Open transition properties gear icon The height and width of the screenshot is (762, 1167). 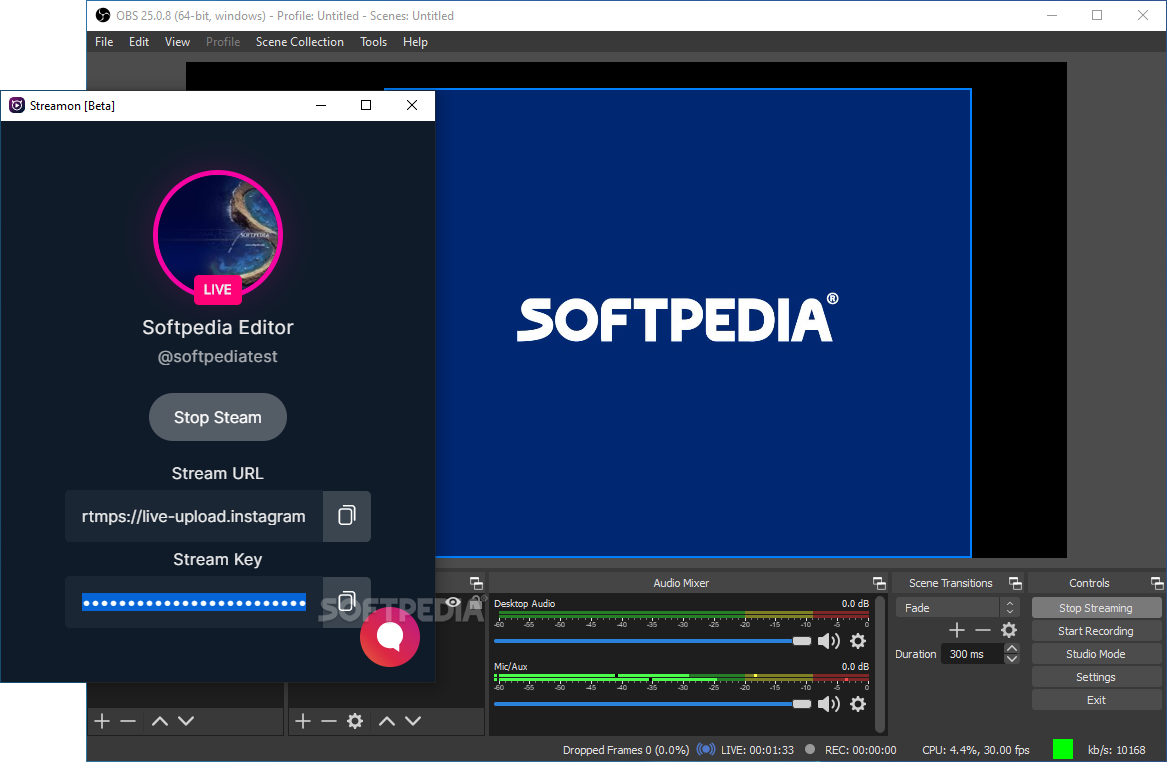pyautogui.click(x=1009, y=630)
